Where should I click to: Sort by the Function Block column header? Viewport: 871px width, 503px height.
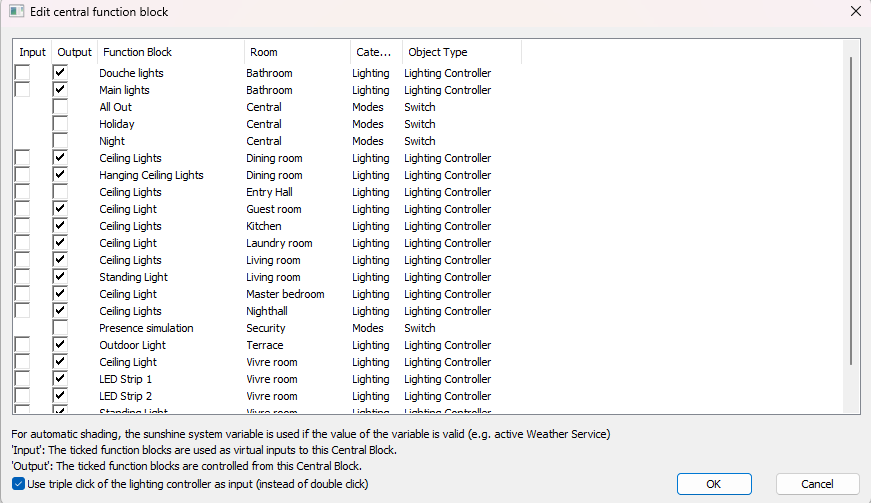tap(170, 52)
